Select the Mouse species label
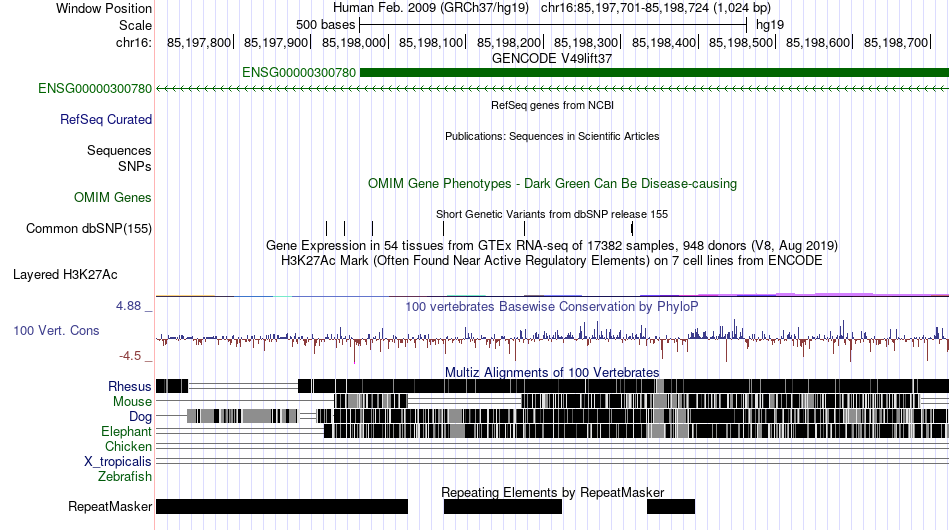The image size is (950, 530). pyautogui.click(x=132, y=402)
